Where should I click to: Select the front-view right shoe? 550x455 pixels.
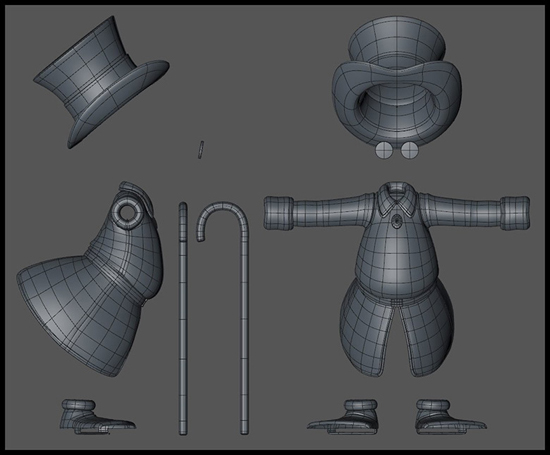tap(451, 416)
